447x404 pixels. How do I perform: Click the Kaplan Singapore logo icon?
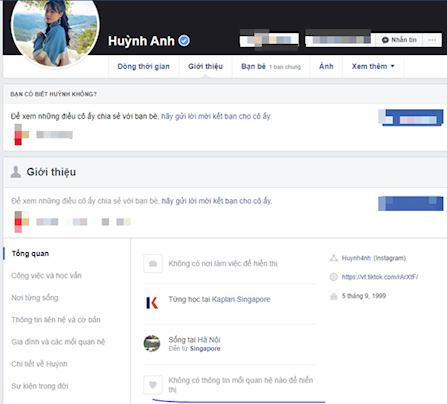pos(152,303)
